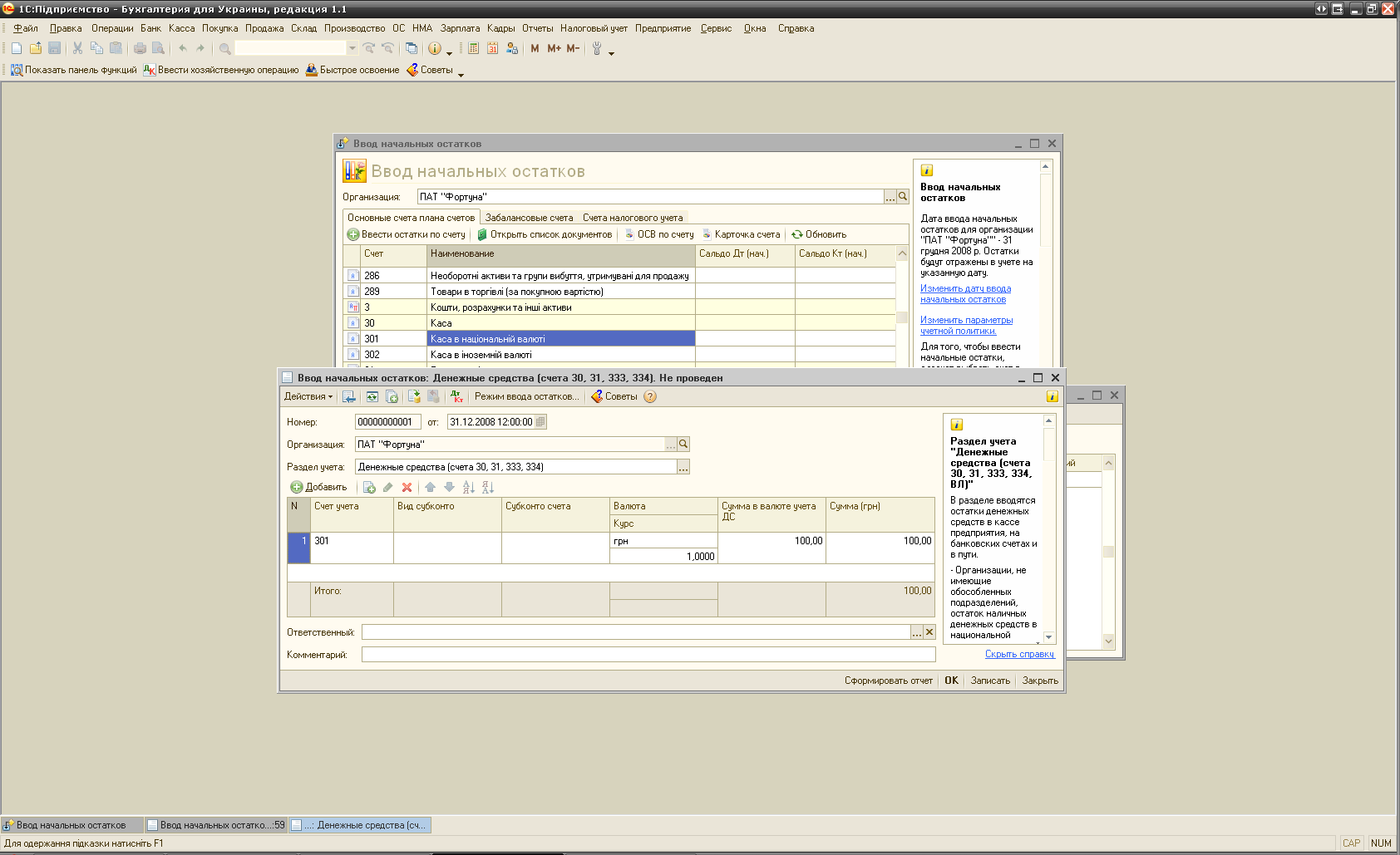The image size is (1400, 855).
Task: Click the move row up arrow
Action: coord(430,487)
